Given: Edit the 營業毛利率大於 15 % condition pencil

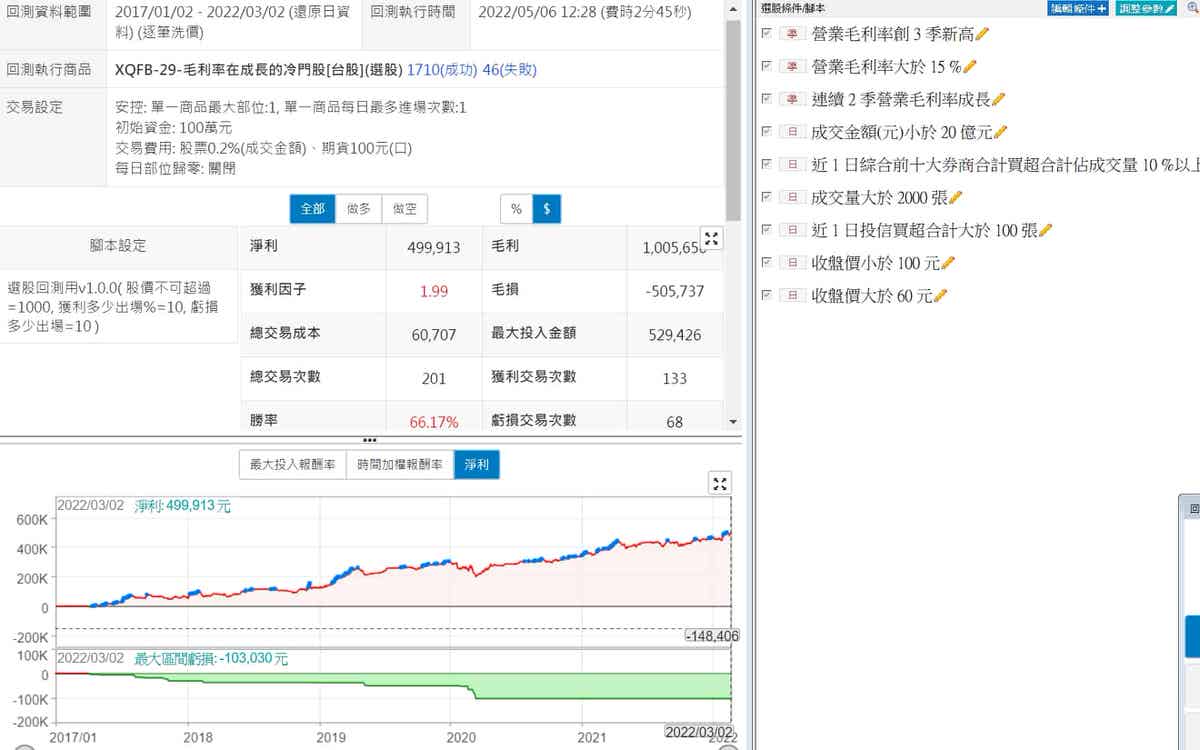Looking at the screenshot, I should point(968,67).
